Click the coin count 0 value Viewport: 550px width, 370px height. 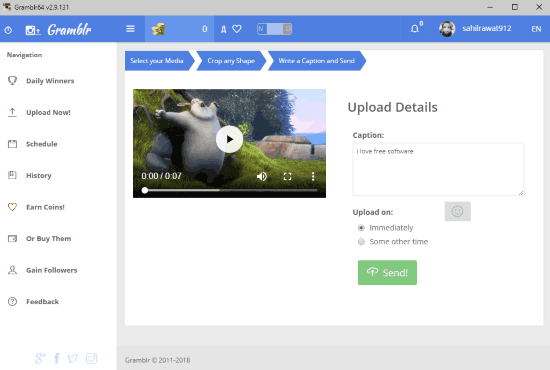coord(205,29)
